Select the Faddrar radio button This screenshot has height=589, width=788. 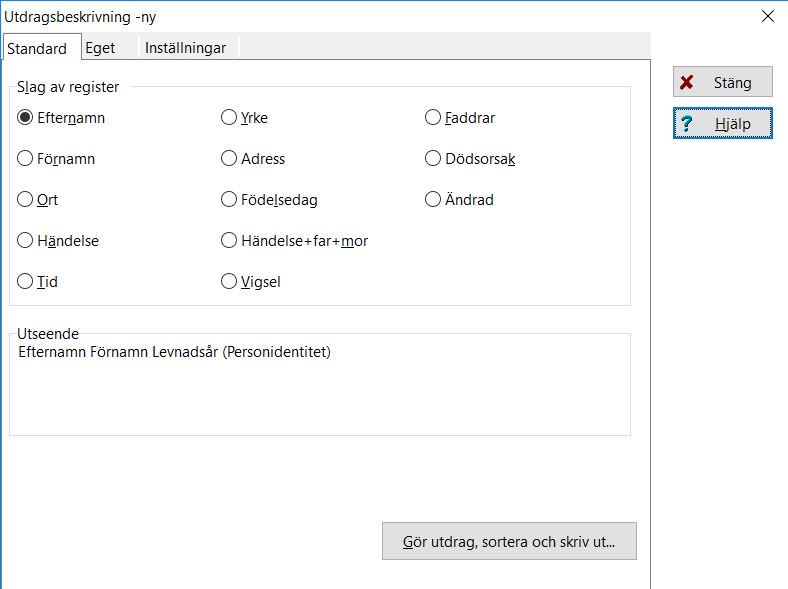pyautogui.click(x=433, y=118)
